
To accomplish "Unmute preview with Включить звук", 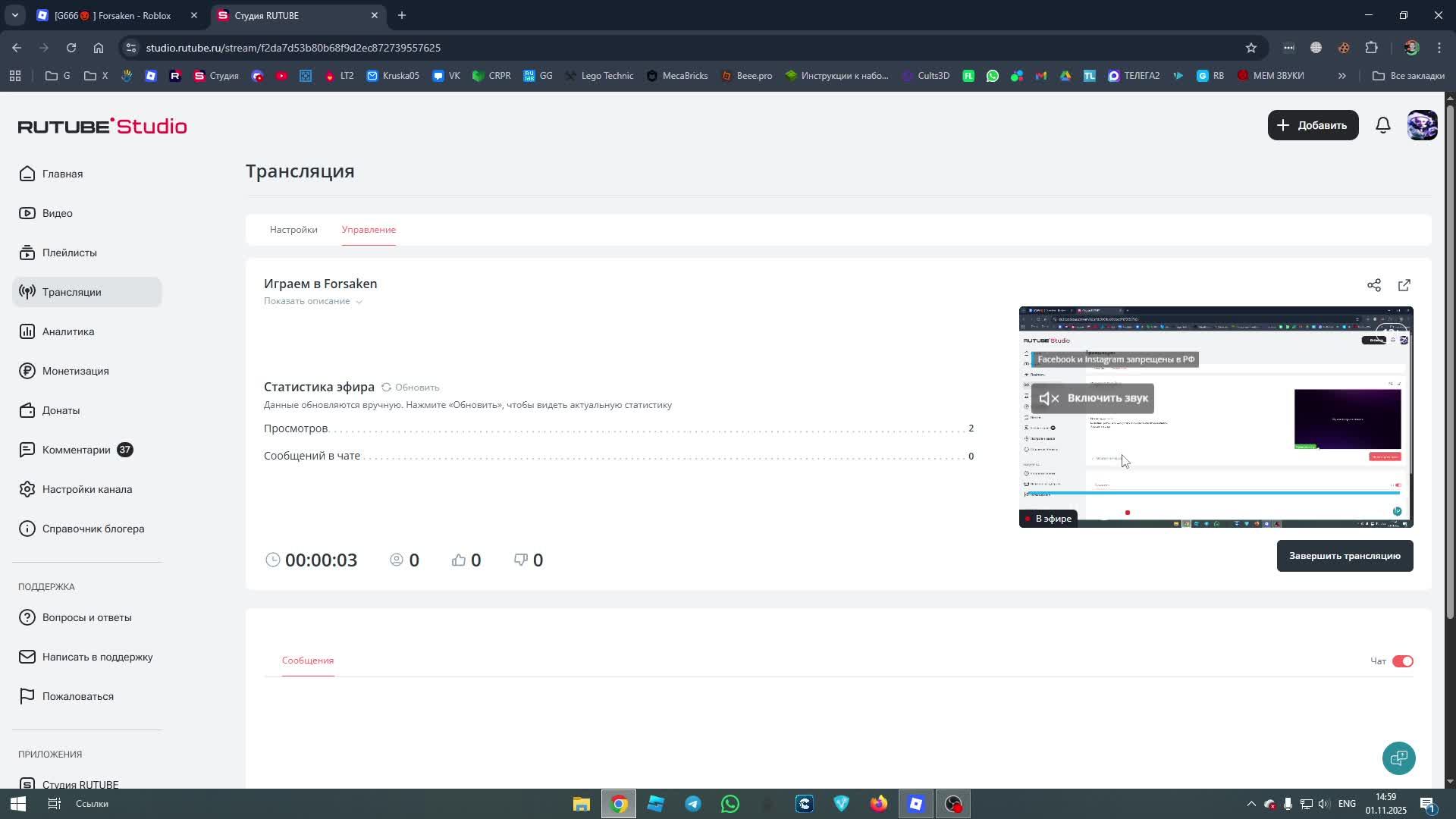I will pos(1092,398).
